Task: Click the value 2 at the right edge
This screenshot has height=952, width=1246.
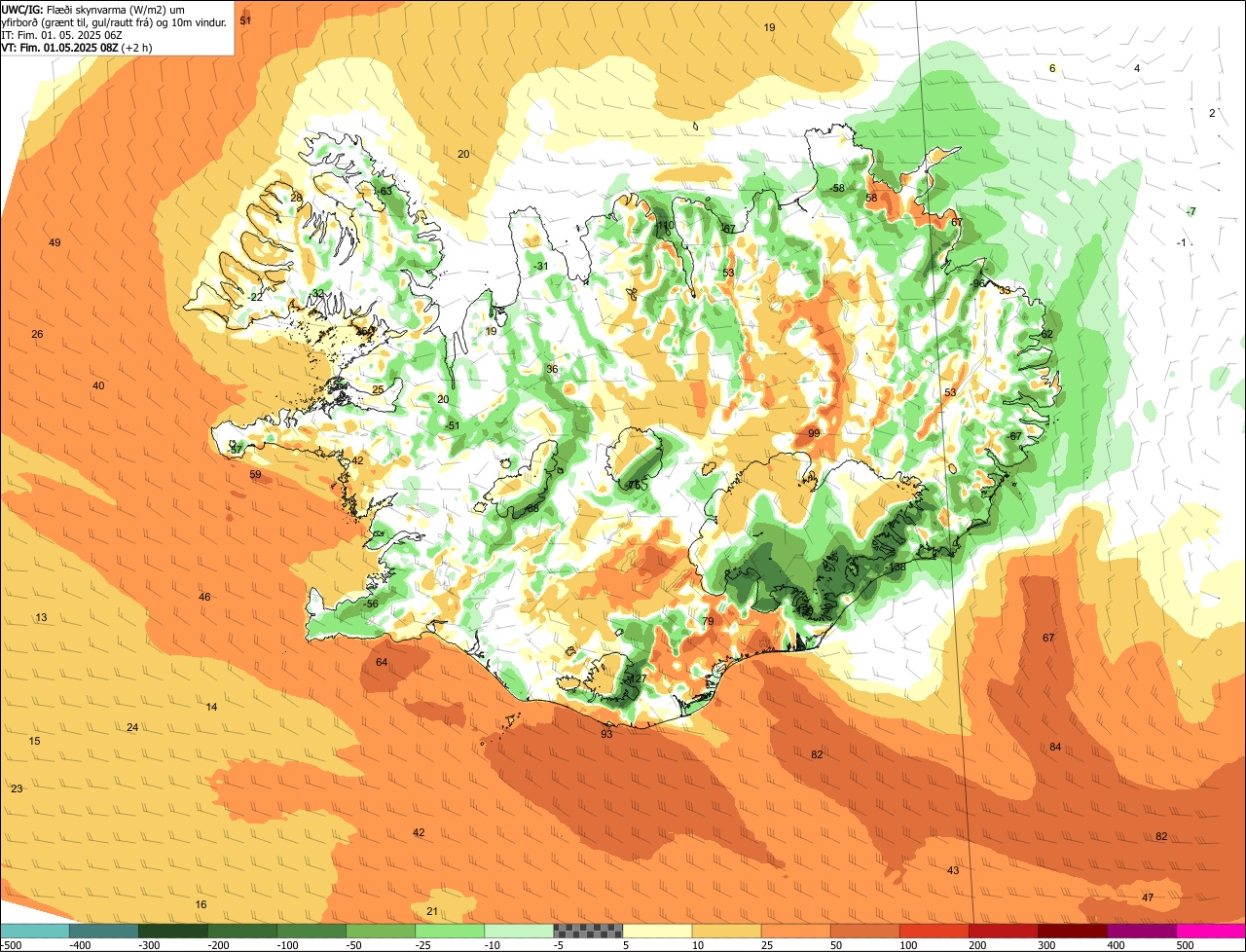Action: pyautogui.click(x=1212, y=113)
